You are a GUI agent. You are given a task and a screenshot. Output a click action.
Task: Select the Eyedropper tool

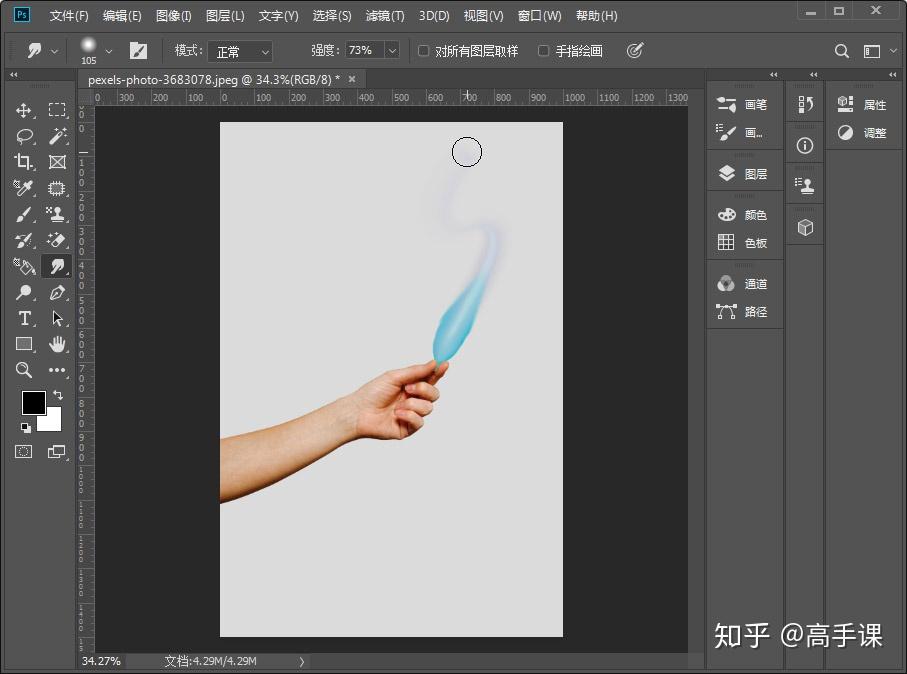24,188
